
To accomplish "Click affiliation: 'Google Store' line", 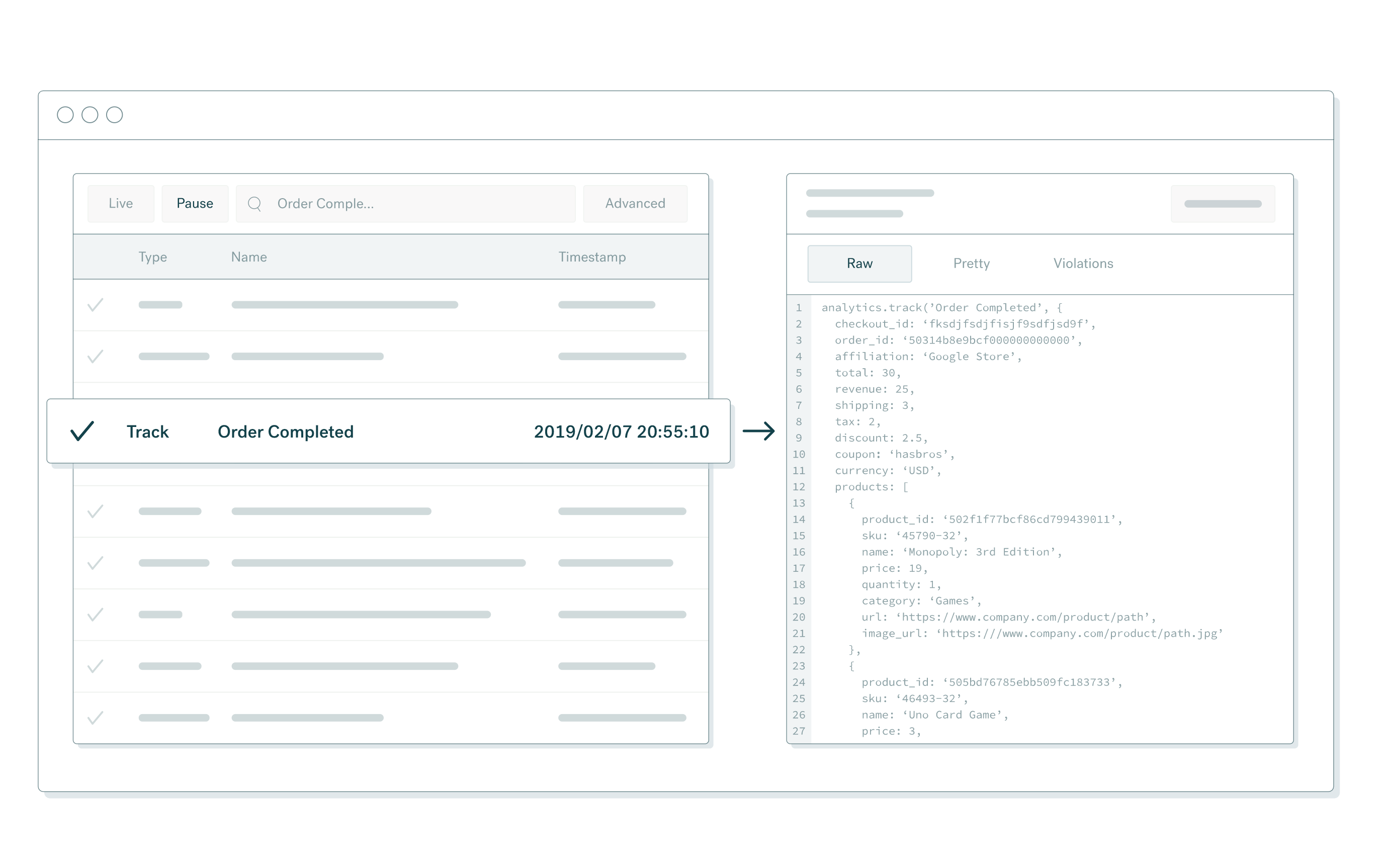I will click(928, 357).
